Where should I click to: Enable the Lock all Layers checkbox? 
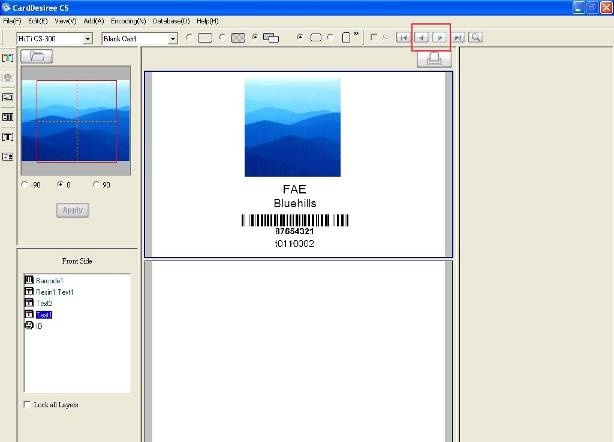pos(26,404)
